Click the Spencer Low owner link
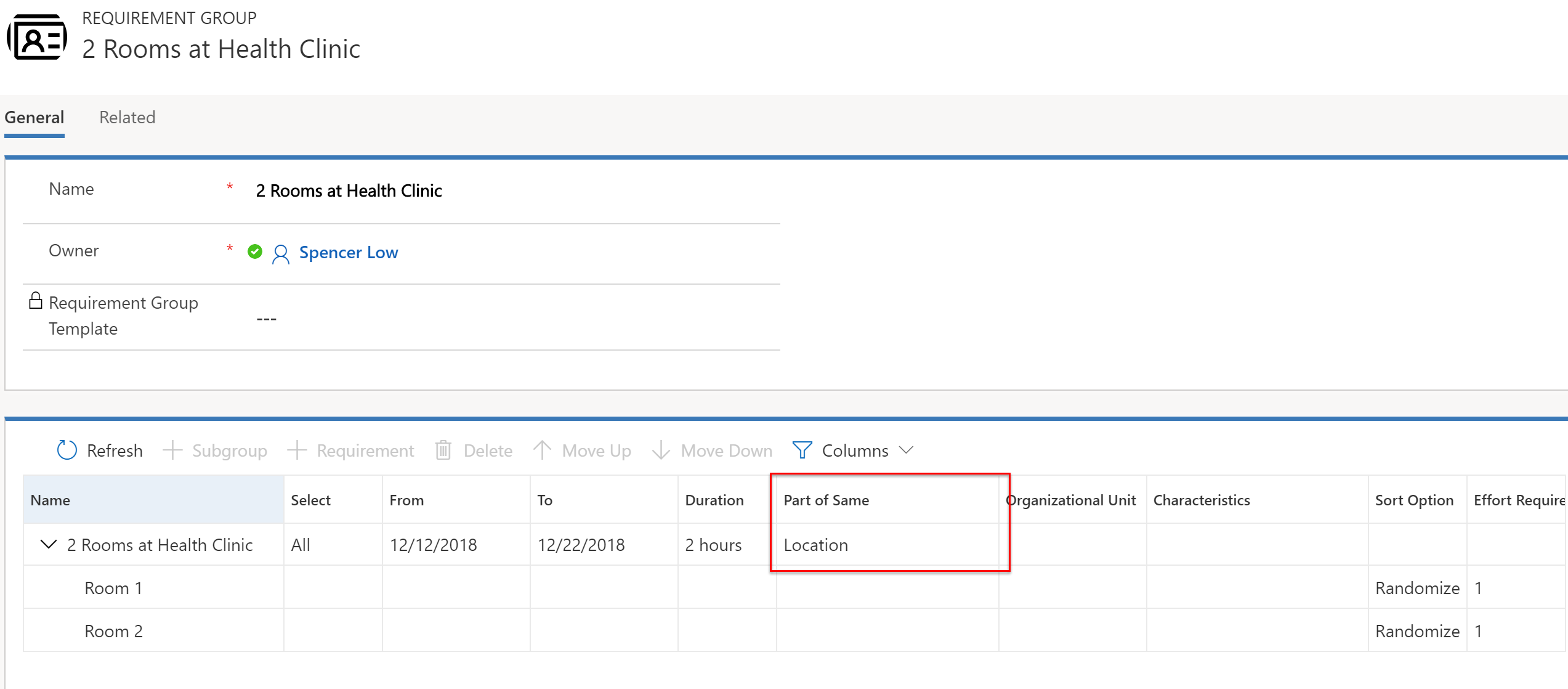Image resolution: width=1568 pixels, height=689 pixels. pyautogui.click(x=349, y=252)
